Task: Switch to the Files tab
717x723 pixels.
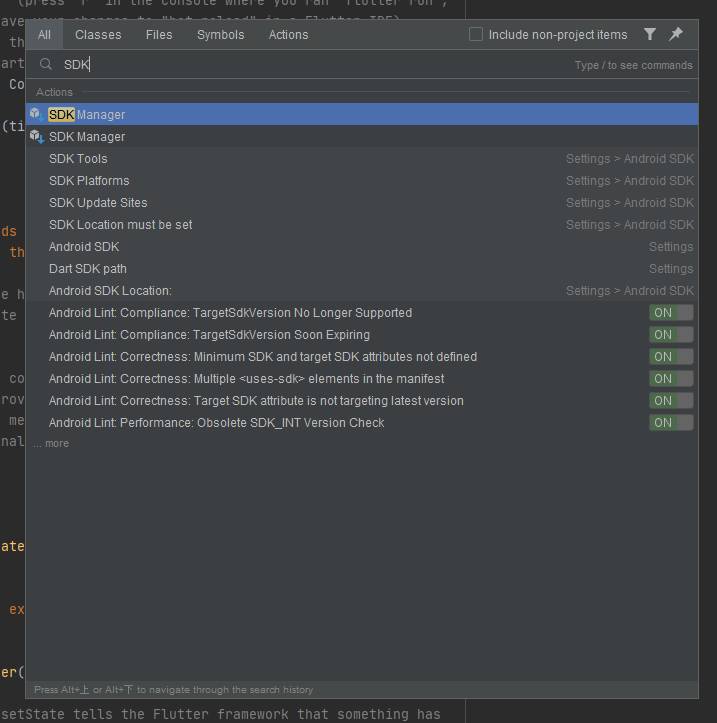Action: 159,35
